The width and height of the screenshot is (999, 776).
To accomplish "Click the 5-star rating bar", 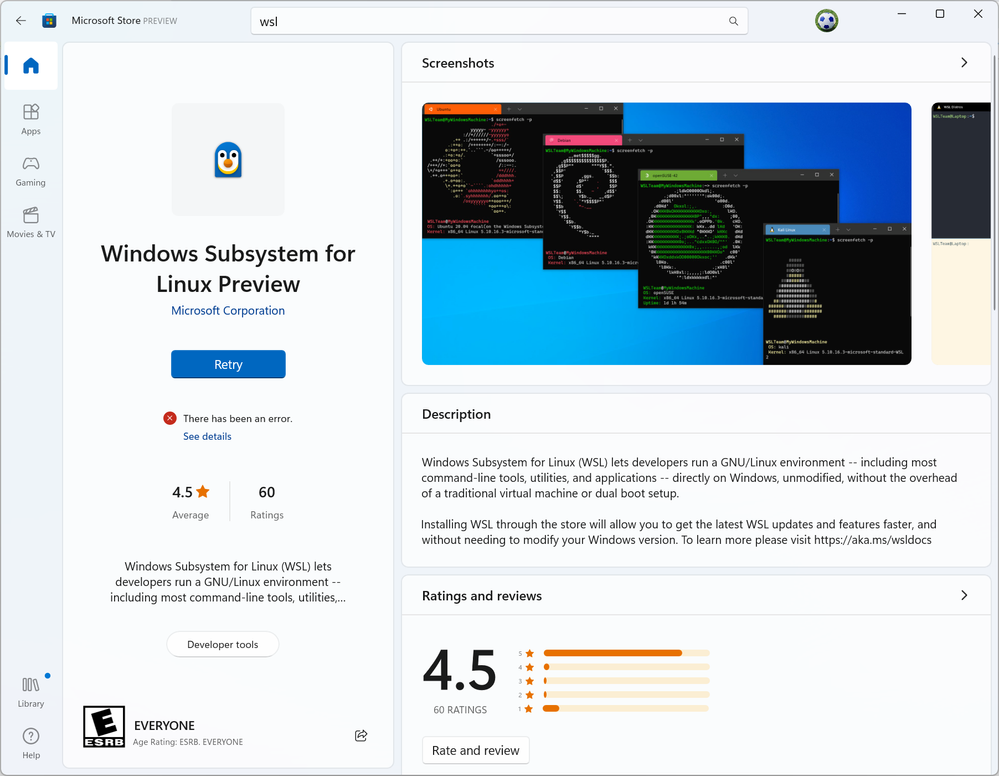I will click(x=626, y=653).
